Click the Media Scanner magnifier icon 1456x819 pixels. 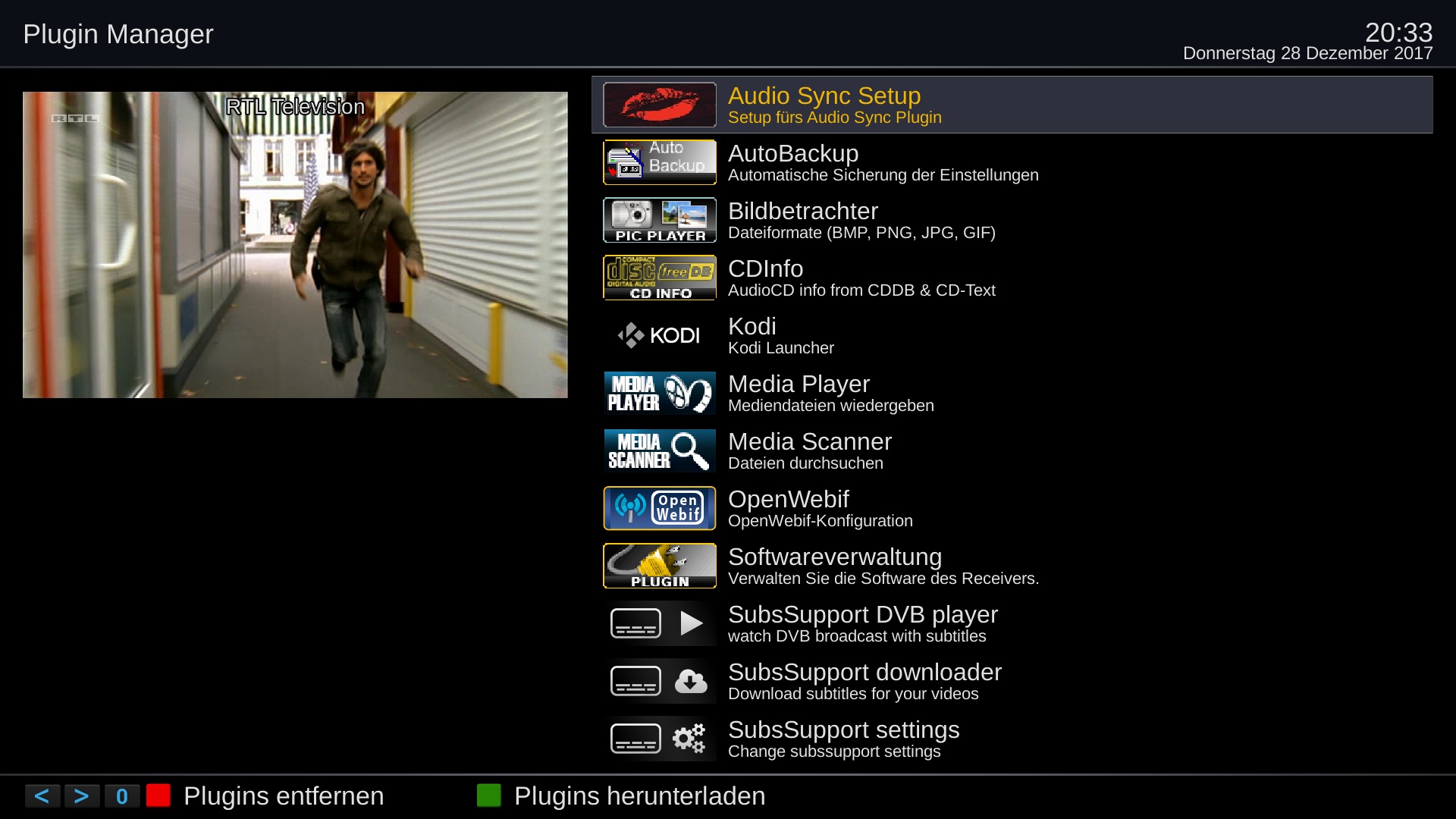(660, 450)
